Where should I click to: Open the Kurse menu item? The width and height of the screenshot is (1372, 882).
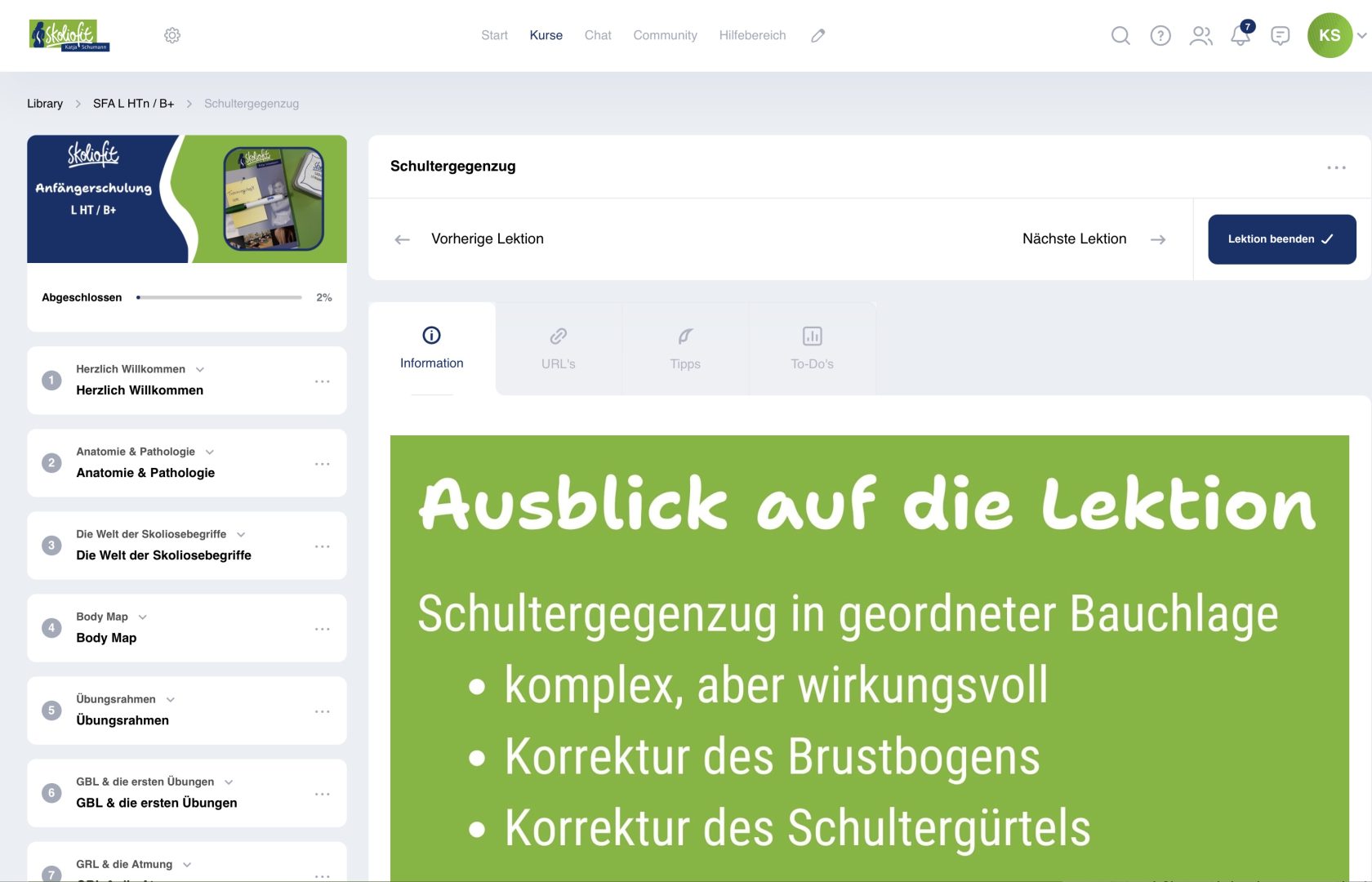(546, 35)
